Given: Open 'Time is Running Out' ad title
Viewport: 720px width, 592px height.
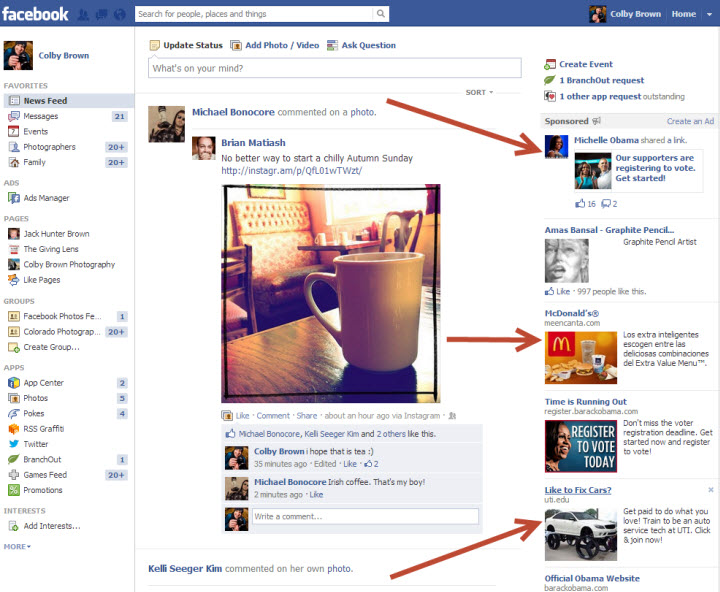Looking at the screenshot, I should pos(585,401).
